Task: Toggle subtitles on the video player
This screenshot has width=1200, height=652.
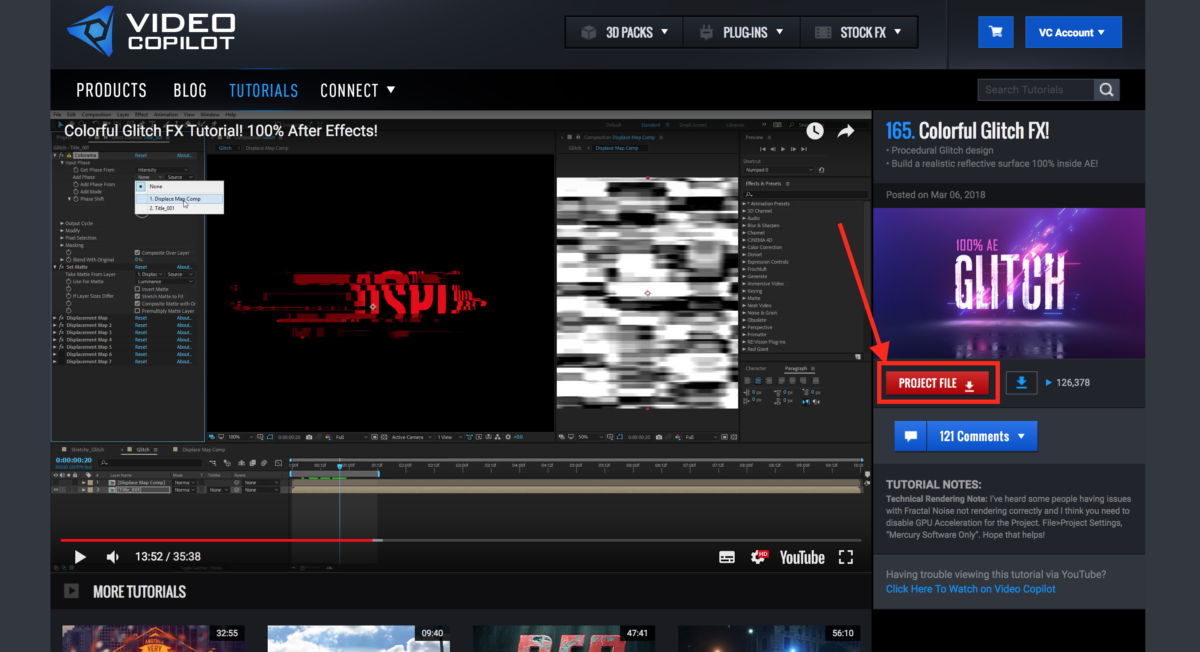Action: coord(728,557)
